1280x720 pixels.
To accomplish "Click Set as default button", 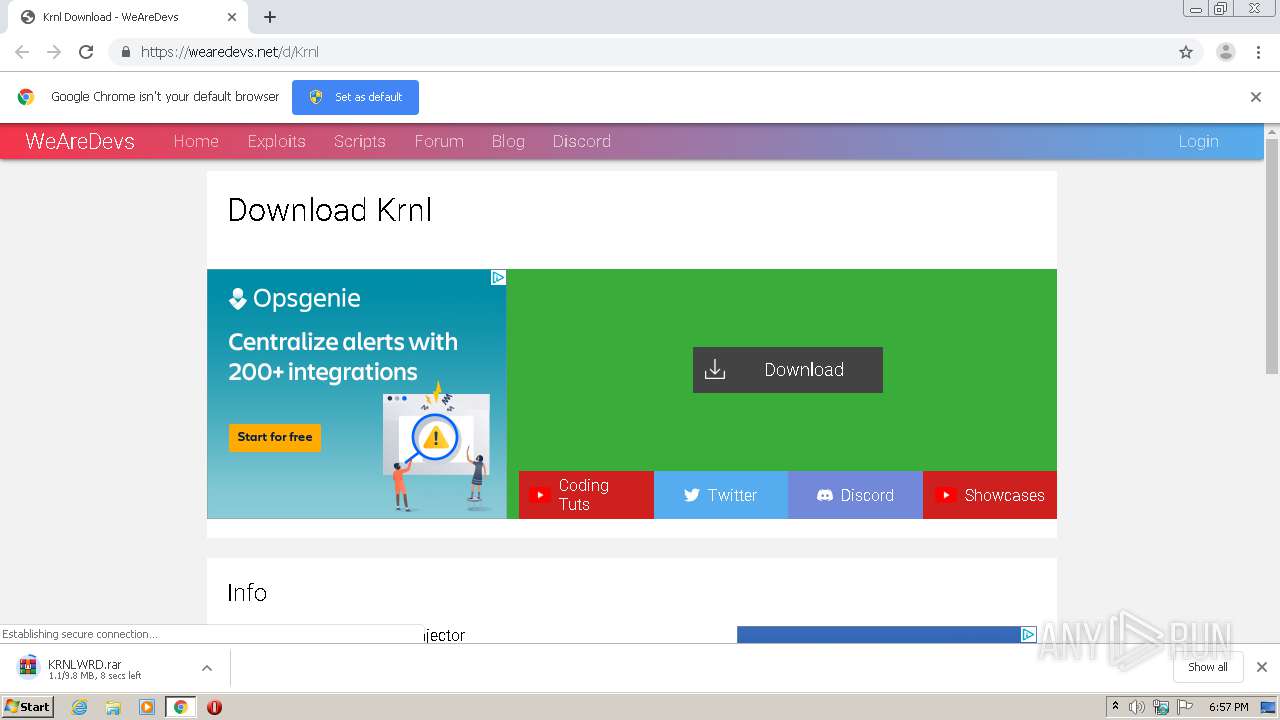I will pyautogui.click(x=355, y=97).
